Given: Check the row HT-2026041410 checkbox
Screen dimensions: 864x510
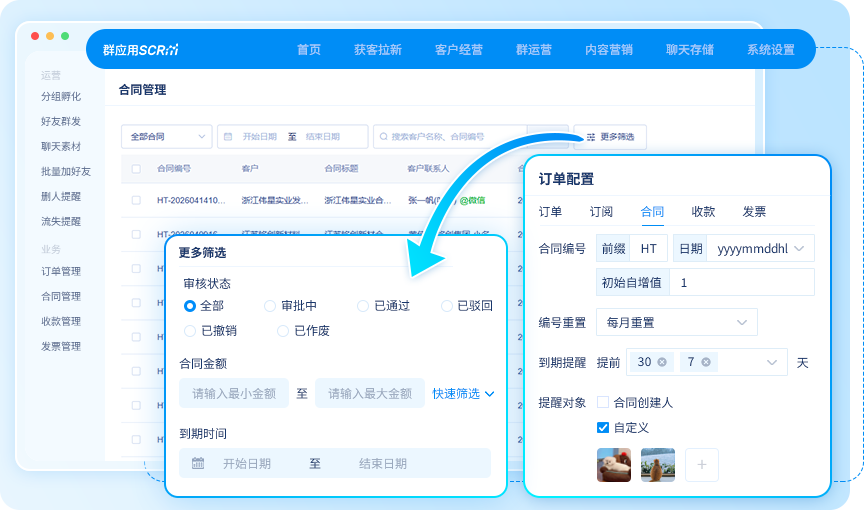Looking at the screenshot, I should [x=136, y=200].
